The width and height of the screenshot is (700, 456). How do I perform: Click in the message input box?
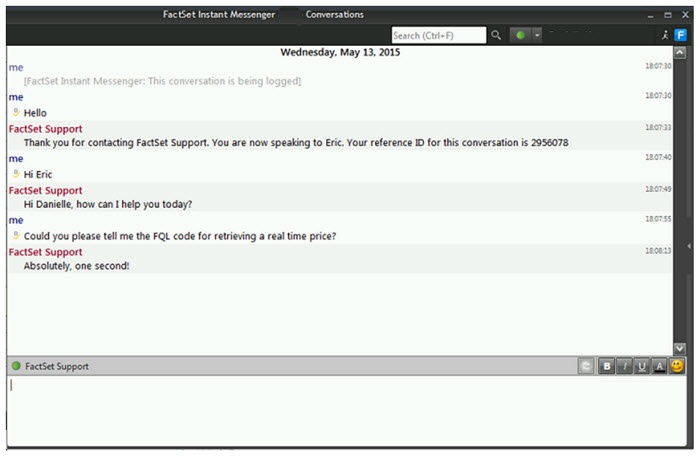click(x=347, y=410)
